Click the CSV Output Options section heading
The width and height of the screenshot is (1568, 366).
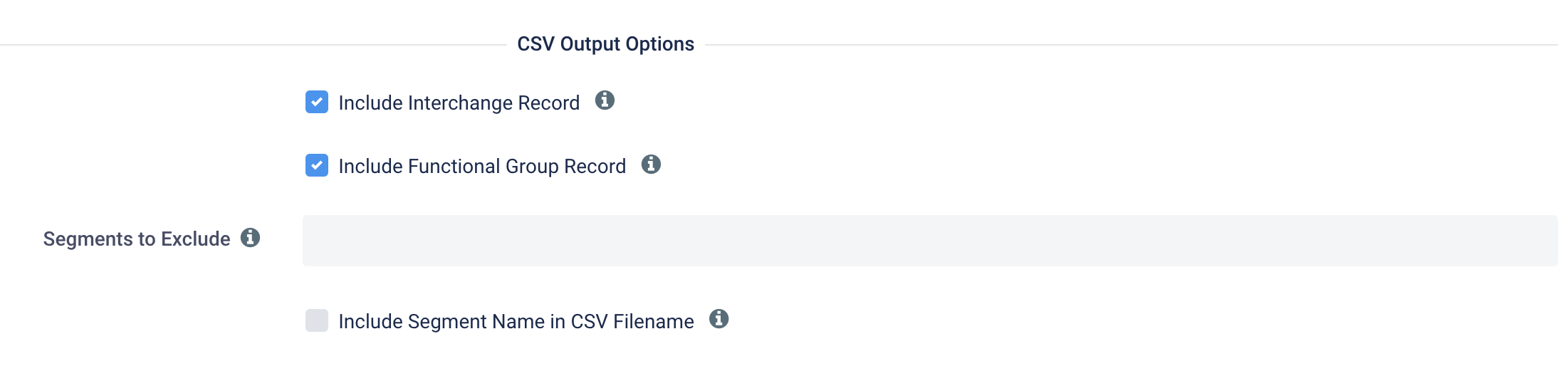click(605, 44)
